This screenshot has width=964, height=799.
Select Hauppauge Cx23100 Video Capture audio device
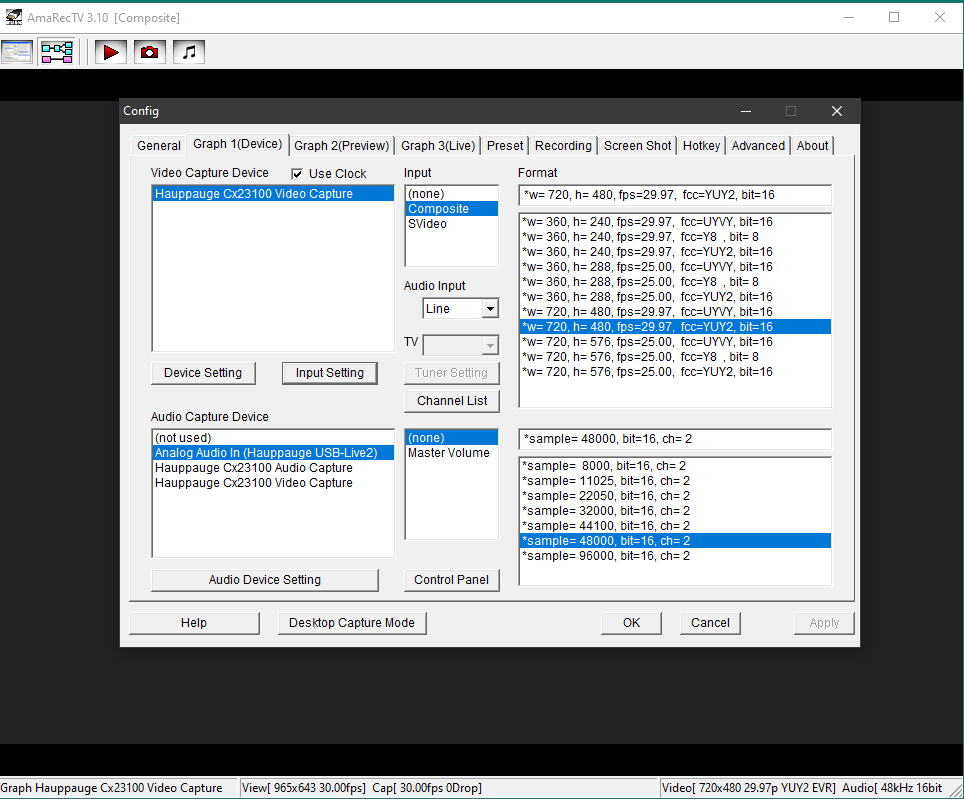point(273,483)
